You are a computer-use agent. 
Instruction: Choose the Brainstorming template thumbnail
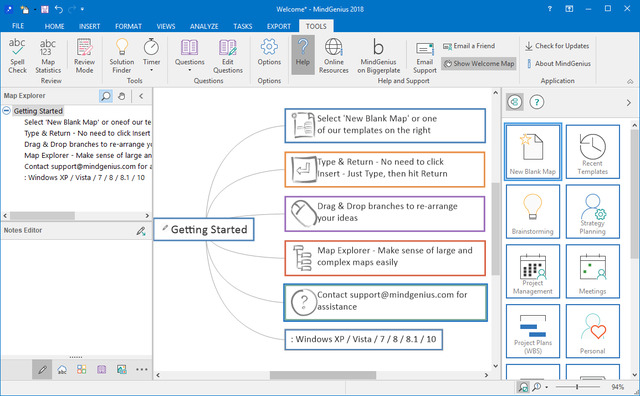pos(533,211)
